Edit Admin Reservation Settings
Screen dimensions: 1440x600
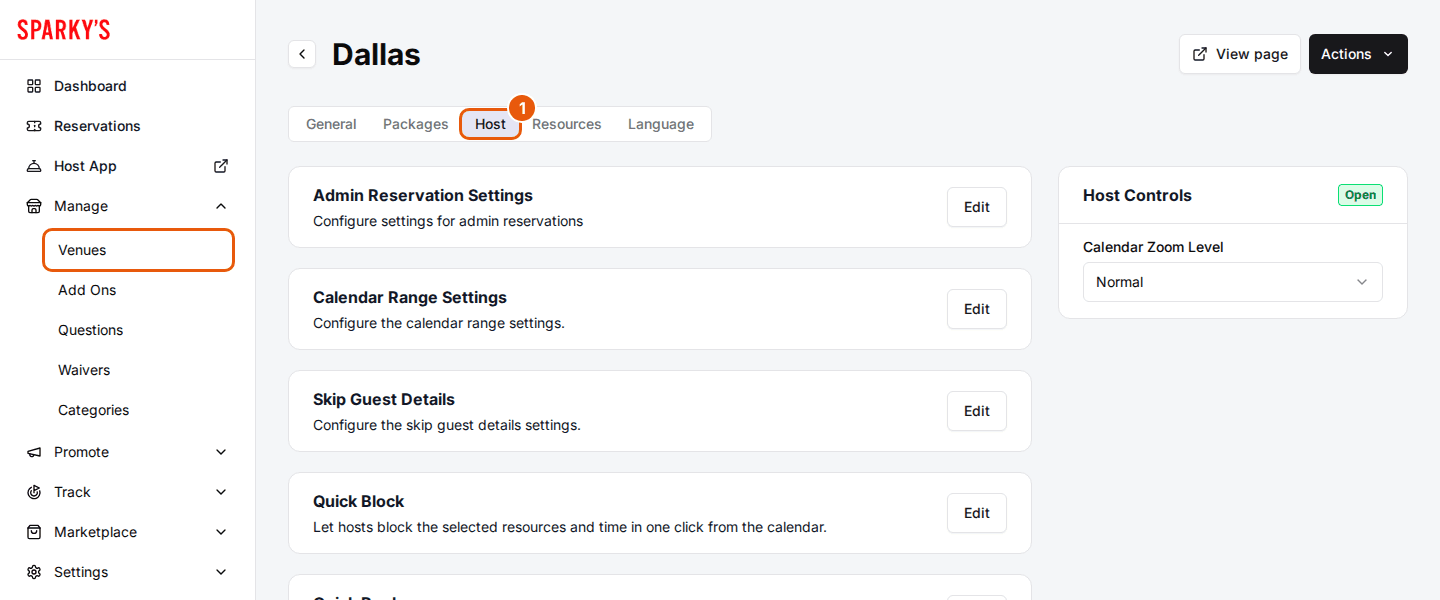(976, 207)
